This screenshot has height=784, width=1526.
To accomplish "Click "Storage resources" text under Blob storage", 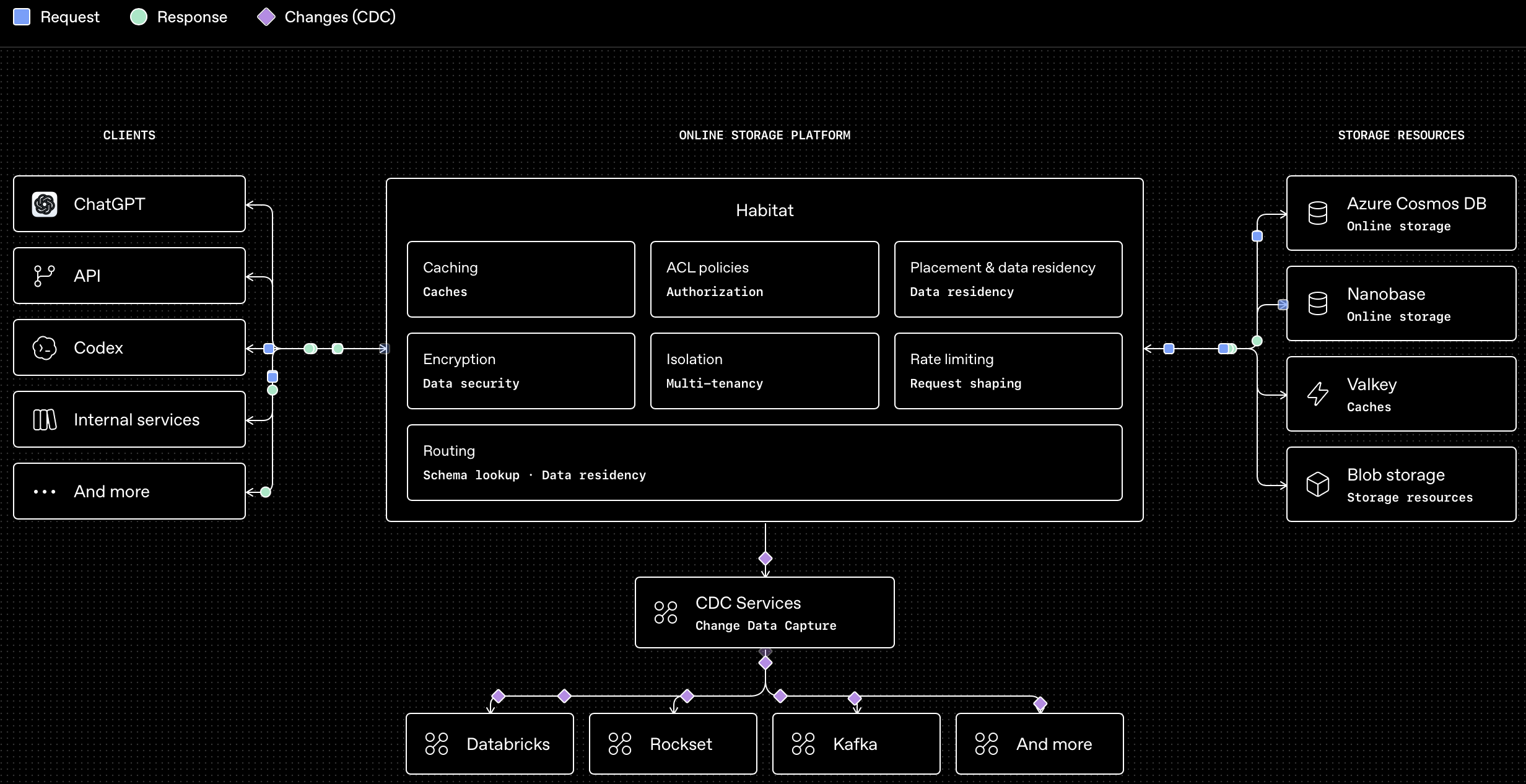I will click(x=1410, y=497).
